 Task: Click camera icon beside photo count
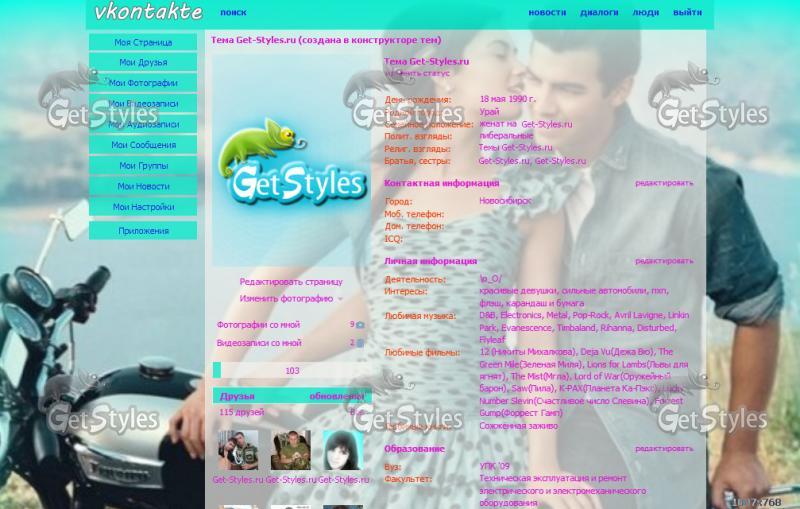pos(360,324)
